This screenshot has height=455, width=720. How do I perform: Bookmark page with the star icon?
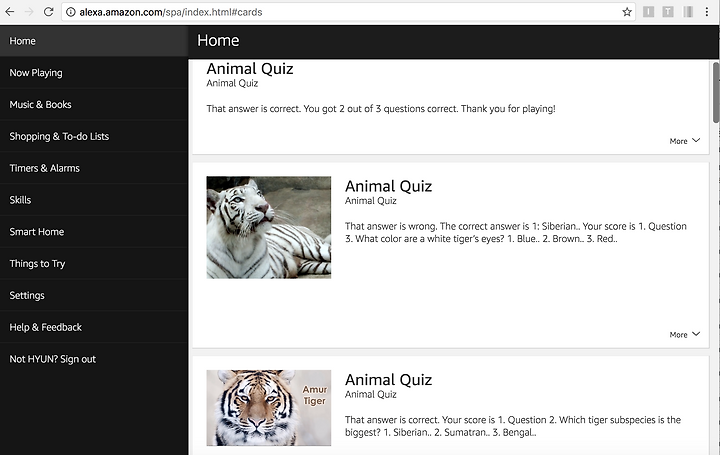tap(627, 12)
